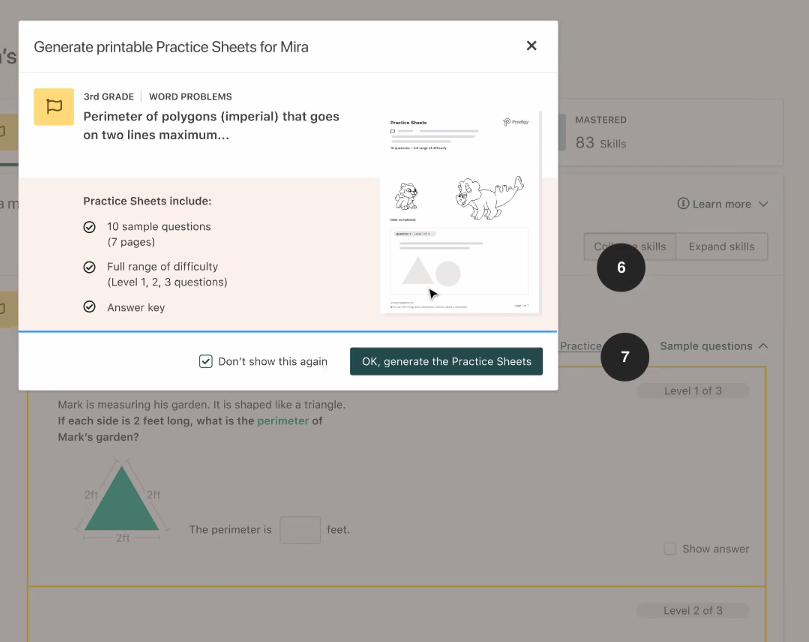The width and height of the screenshot is (809, 642).
Task: Click the black circle marker numbered 7
Action: [625, 357]
